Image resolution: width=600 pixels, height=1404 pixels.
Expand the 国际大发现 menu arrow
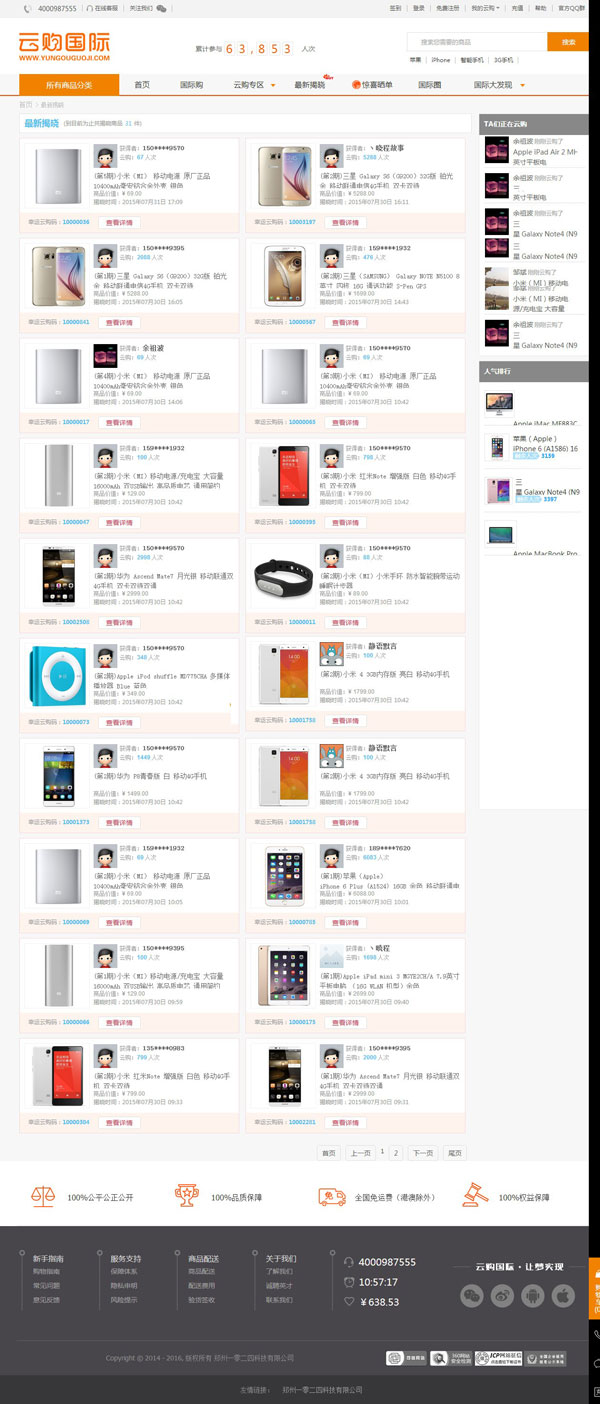coord(523,85)
